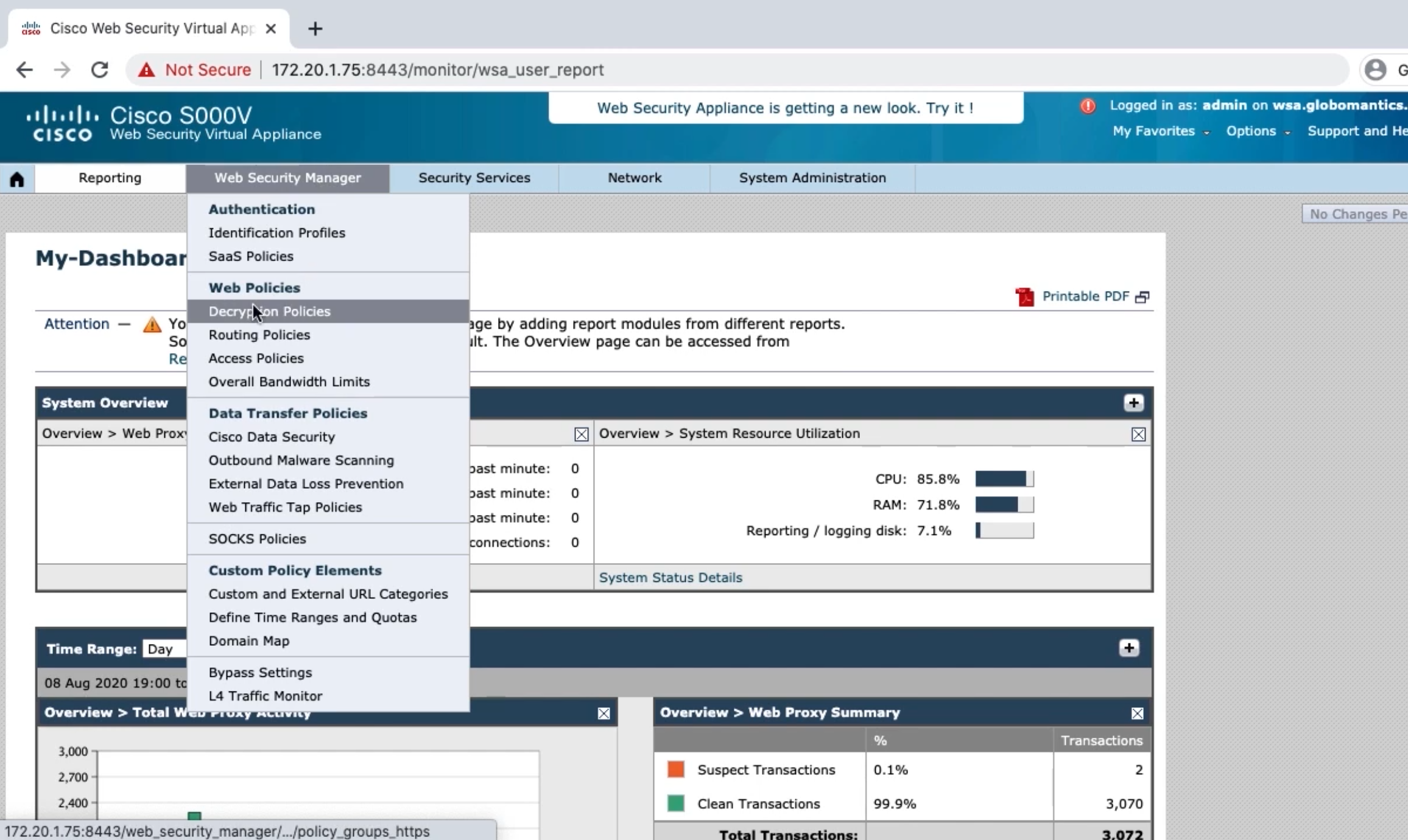Click the Reporting / logging disk usage bar
This screenshot has width=1408, height=840.
click(1004, 531)
